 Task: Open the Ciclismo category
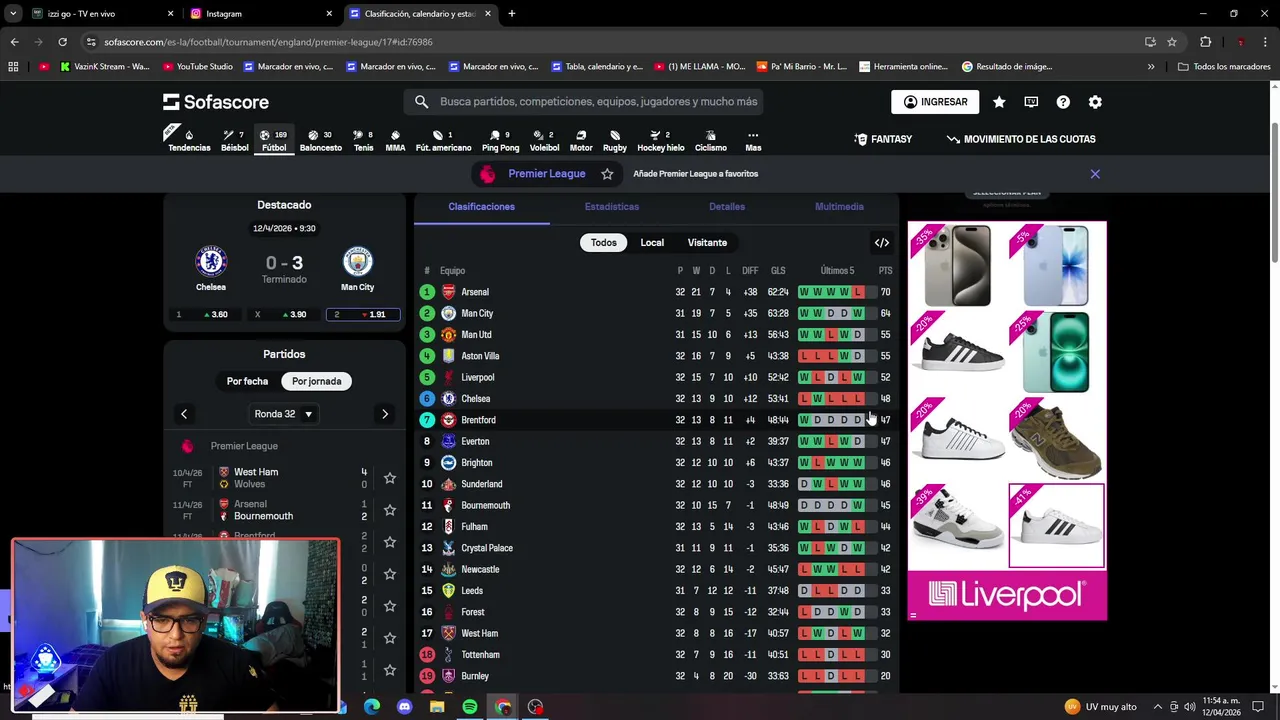tap(711, 141)
